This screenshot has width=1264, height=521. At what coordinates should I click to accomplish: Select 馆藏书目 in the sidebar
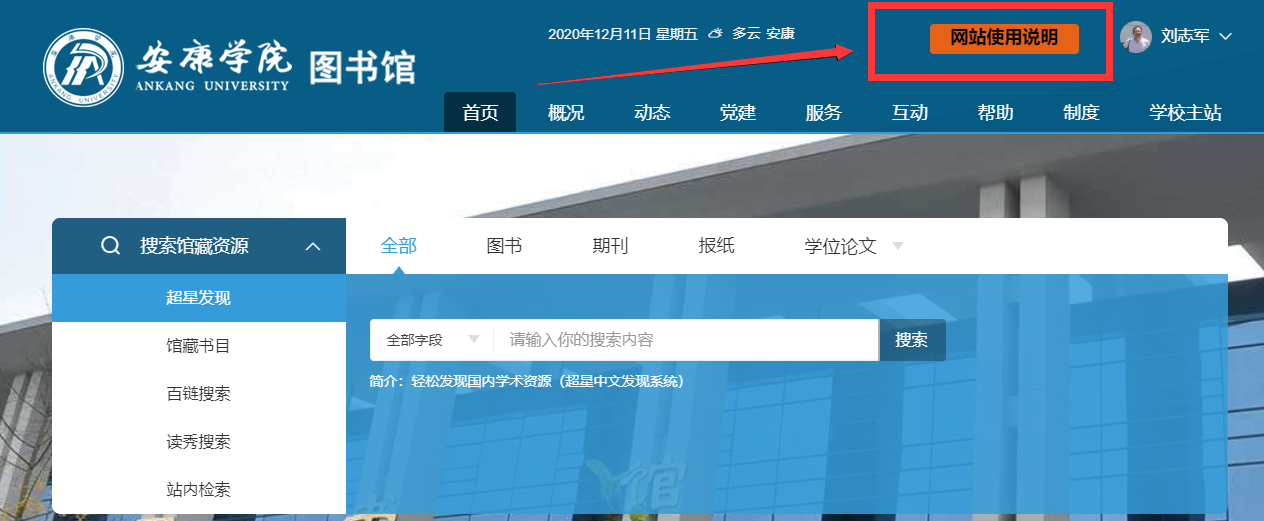198,346
